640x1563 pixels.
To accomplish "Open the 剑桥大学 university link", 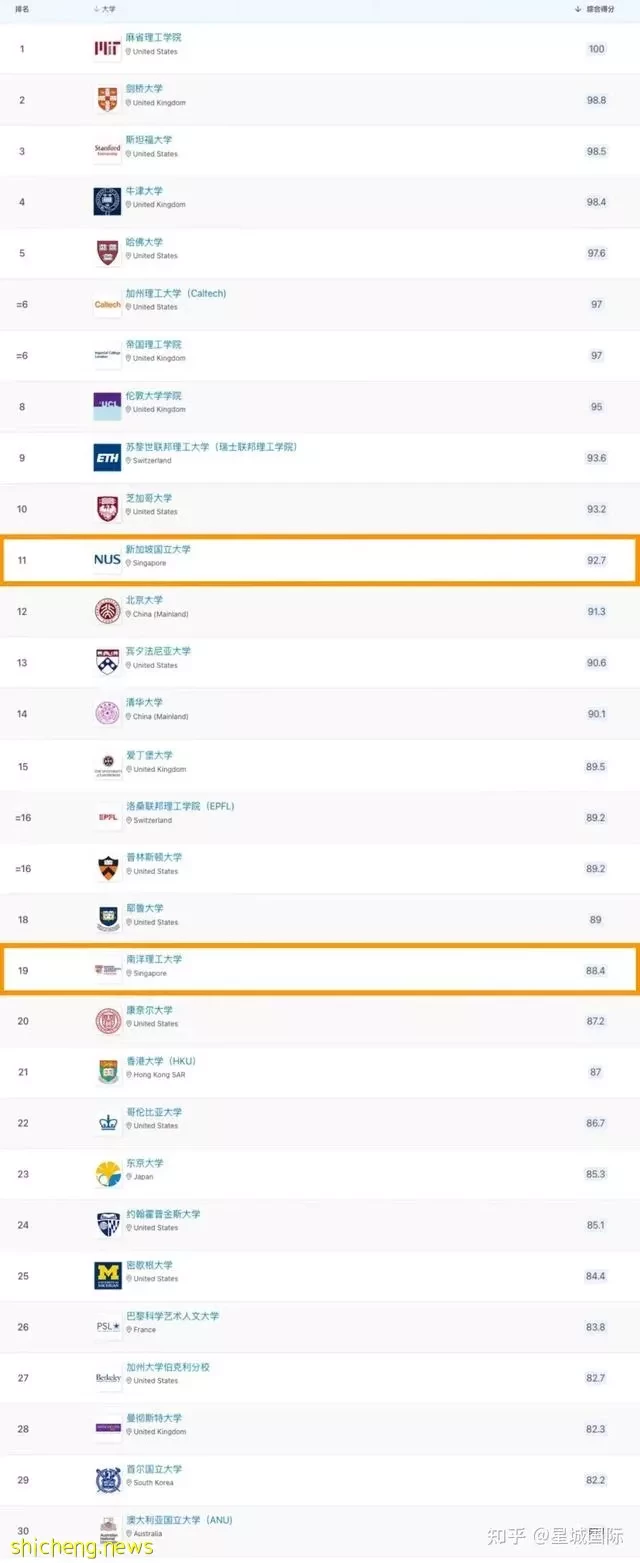I will click(144, 88).
